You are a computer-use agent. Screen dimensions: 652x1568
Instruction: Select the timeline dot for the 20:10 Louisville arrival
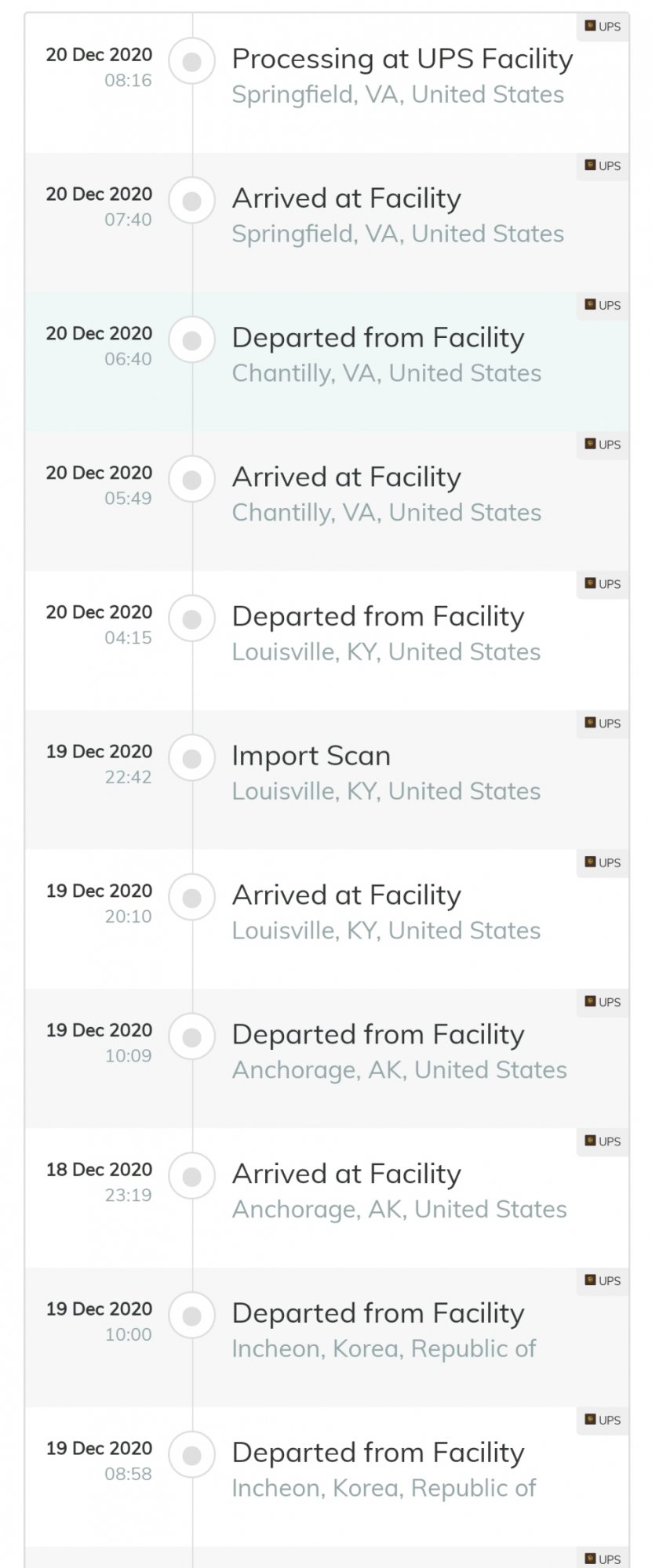192,898
